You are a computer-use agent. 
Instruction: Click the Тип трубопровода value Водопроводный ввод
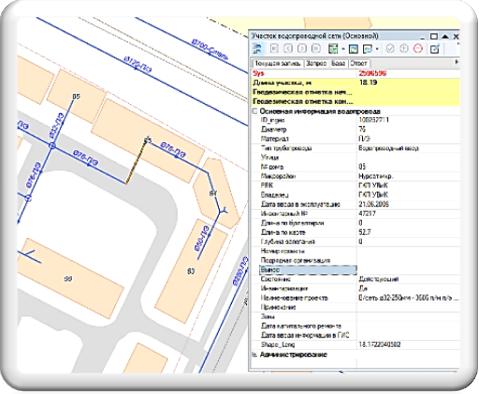[388, 148]
